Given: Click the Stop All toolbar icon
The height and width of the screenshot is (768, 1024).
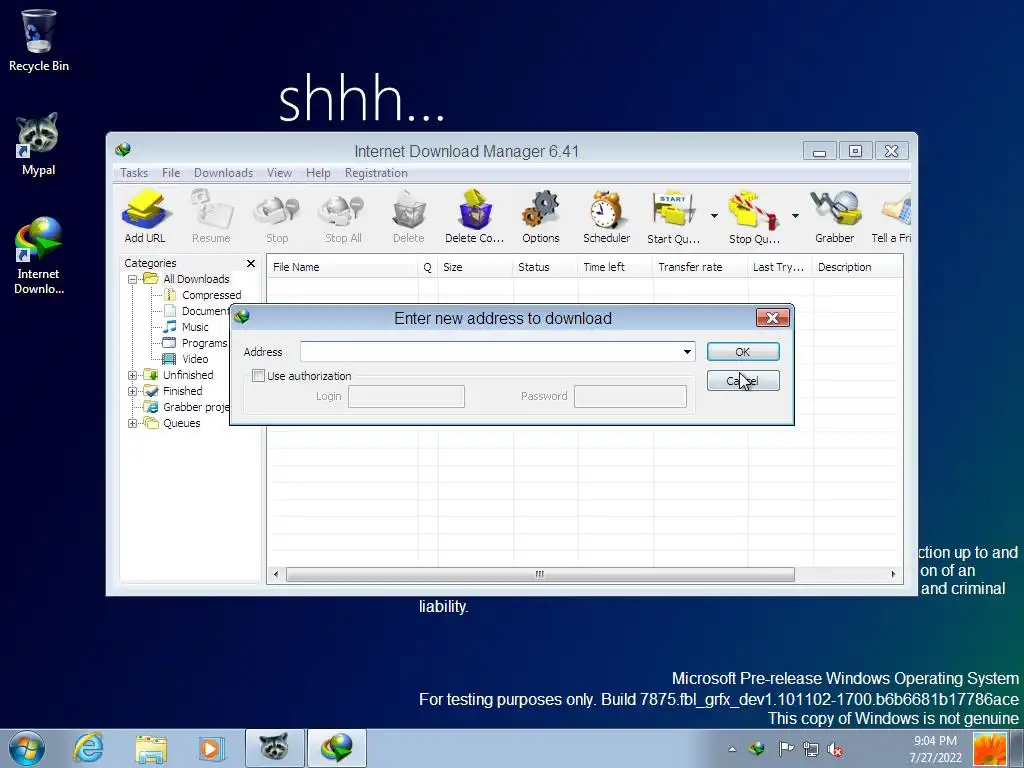Looking at the screenshot, I should (x=343, y=216).
